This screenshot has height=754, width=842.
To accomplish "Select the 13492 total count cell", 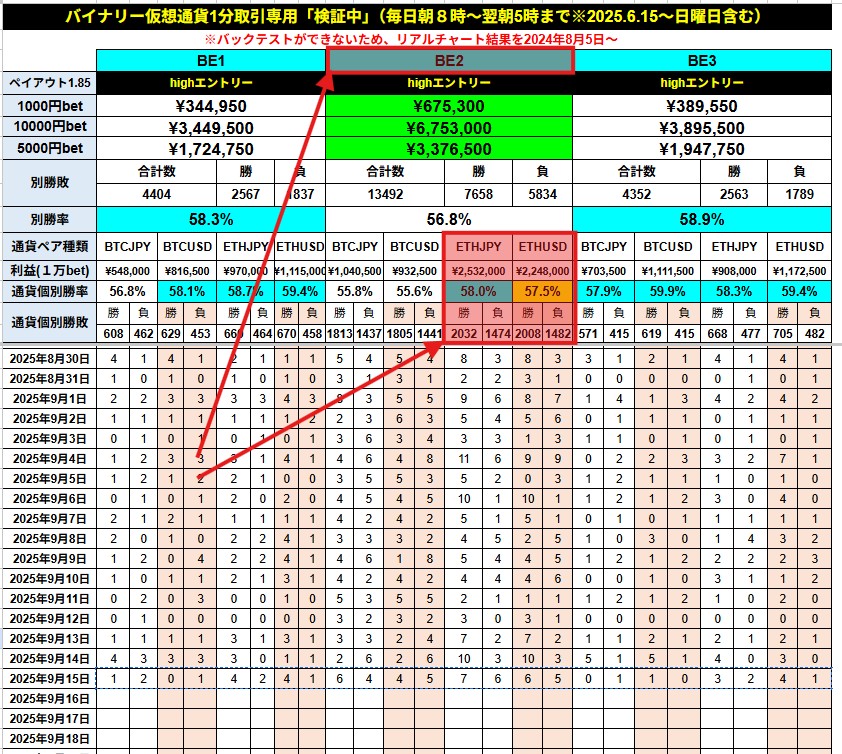I will click(385, 194).
